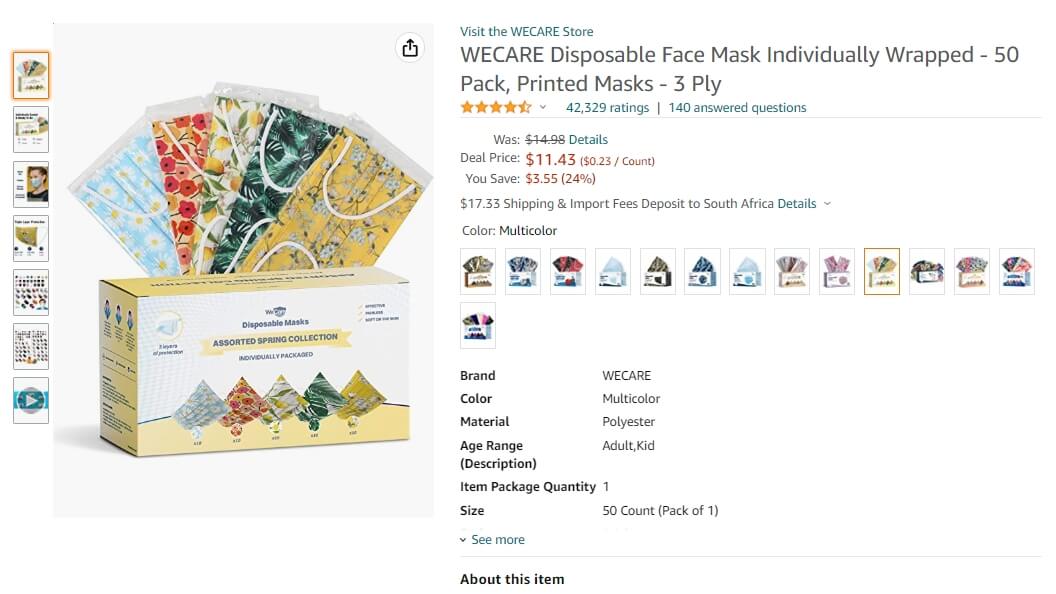
Task: Click the 4.5-star rating stars
Action: (494, 107)
